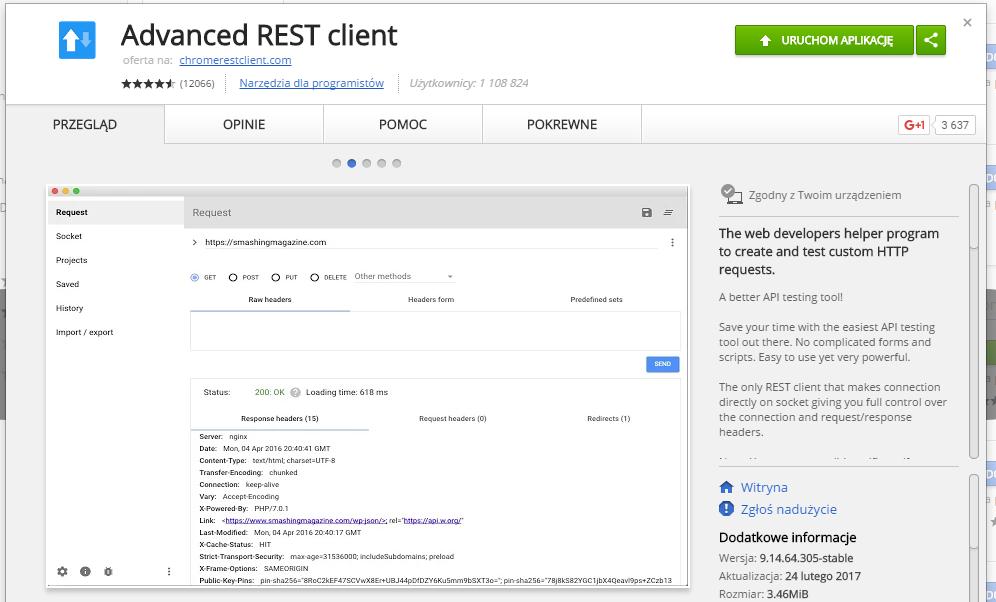Click the Google +1 button

coord(913,125)
